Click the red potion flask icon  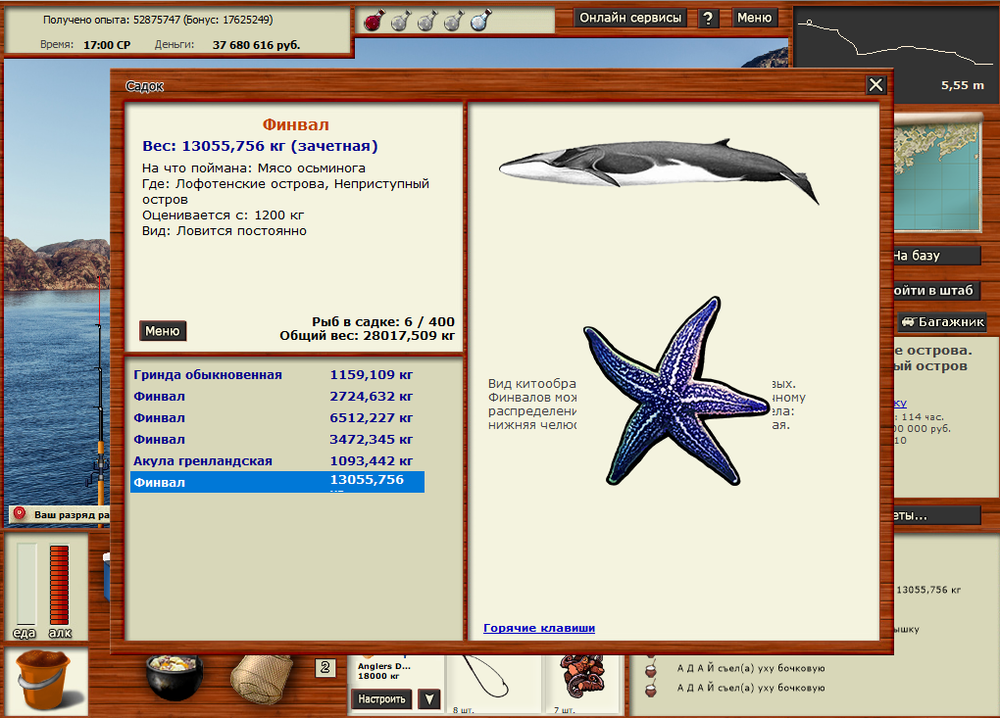373,20
